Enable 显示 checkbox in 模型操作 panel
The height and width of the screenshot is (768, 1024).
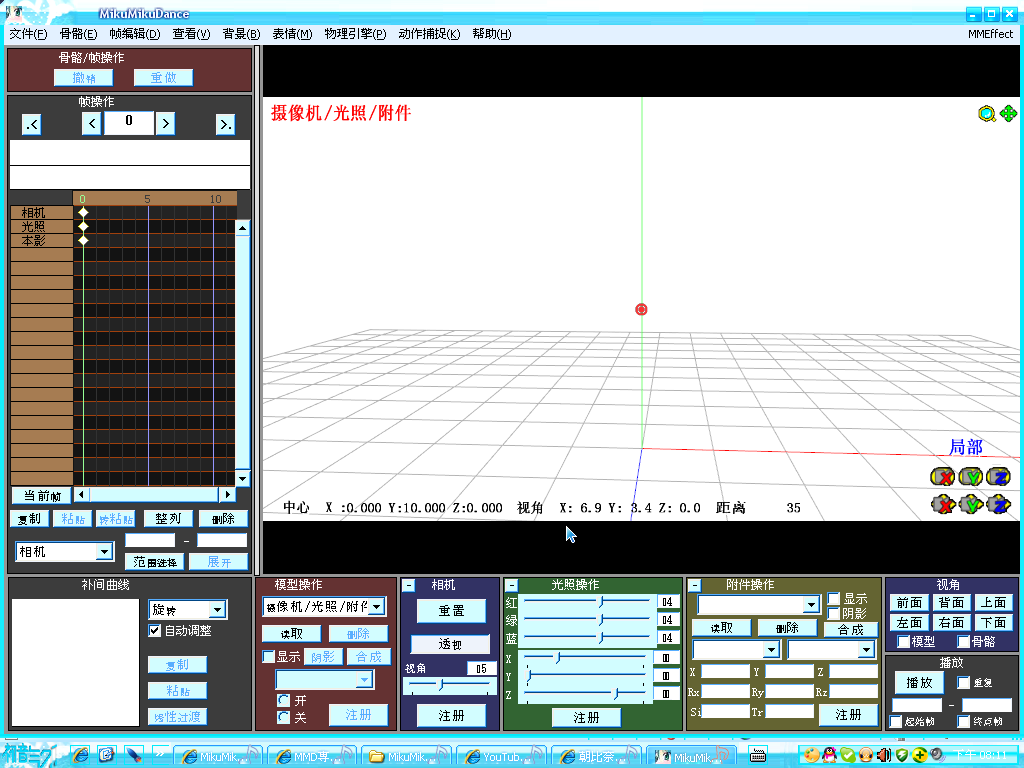(x=268, y=656)
